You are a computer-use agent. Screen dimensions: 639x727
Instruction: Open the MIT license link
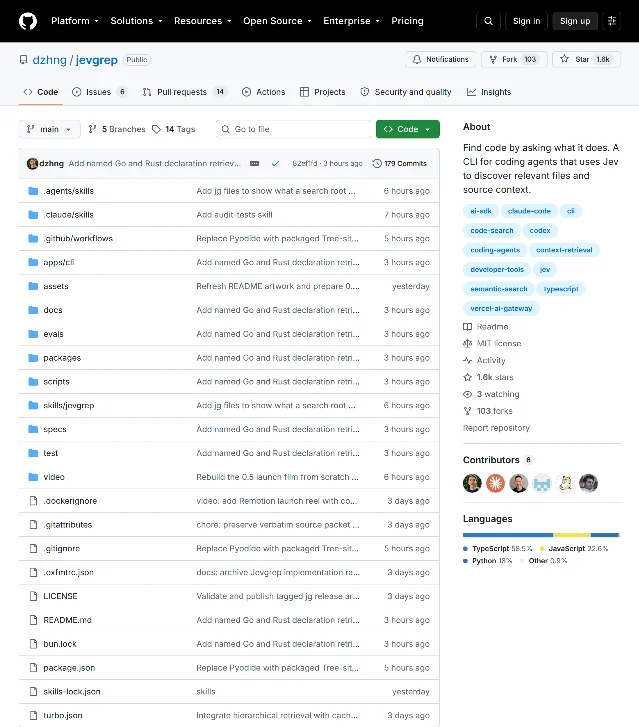click(x=492, y=344)
